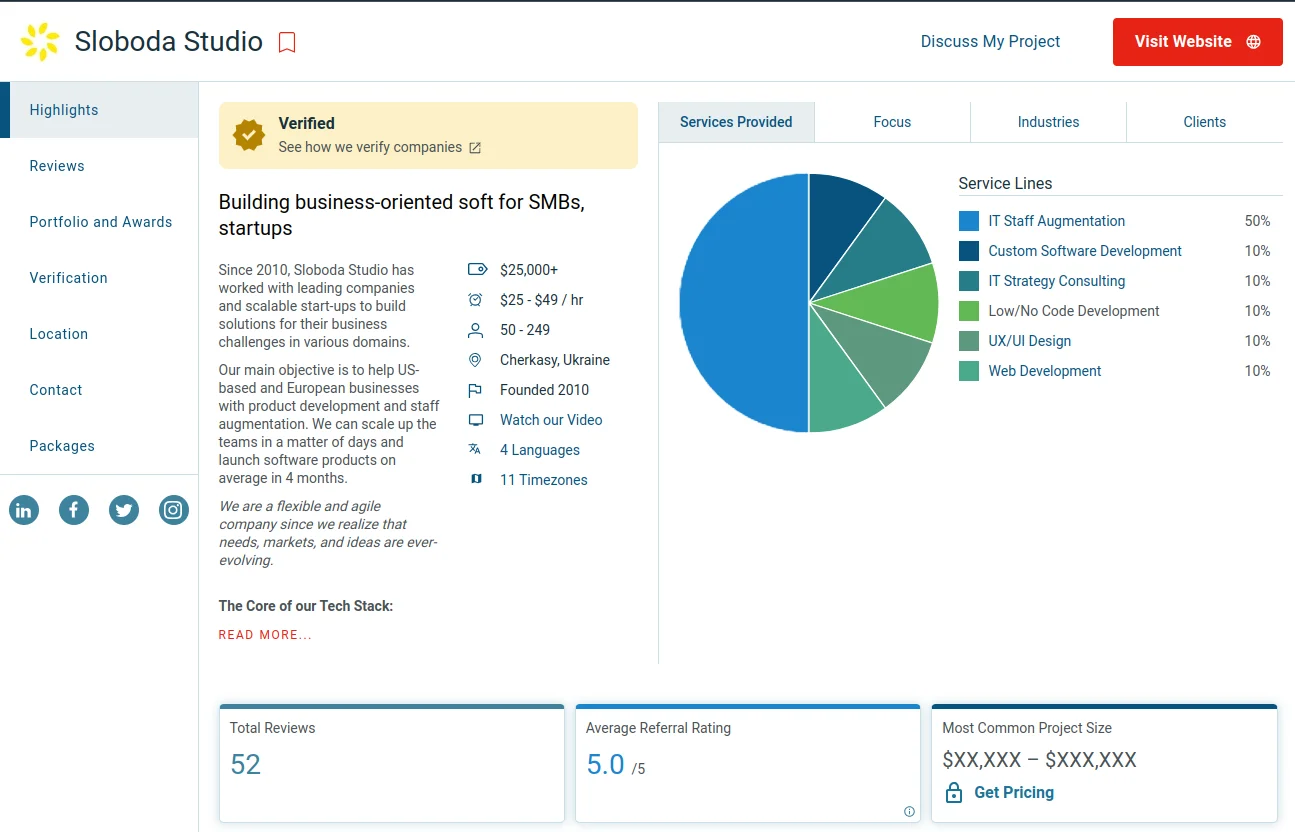Click the blue IT Staff Augmentation legend swatch
The height and width of the screenshot is (832, 1295).
[x=969, y=221]
